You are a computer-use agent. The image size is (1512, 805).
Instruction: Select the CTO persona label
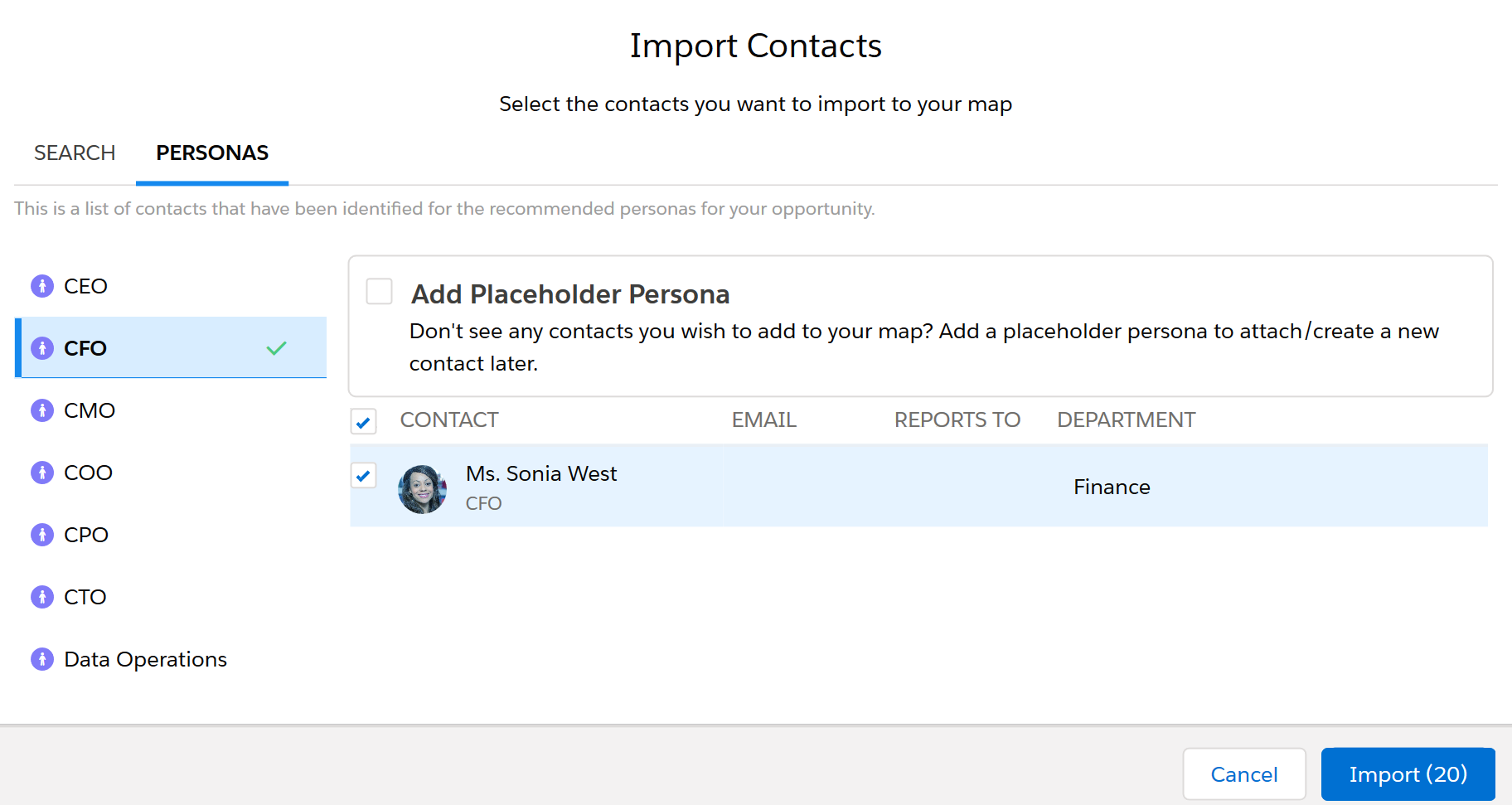85,597
